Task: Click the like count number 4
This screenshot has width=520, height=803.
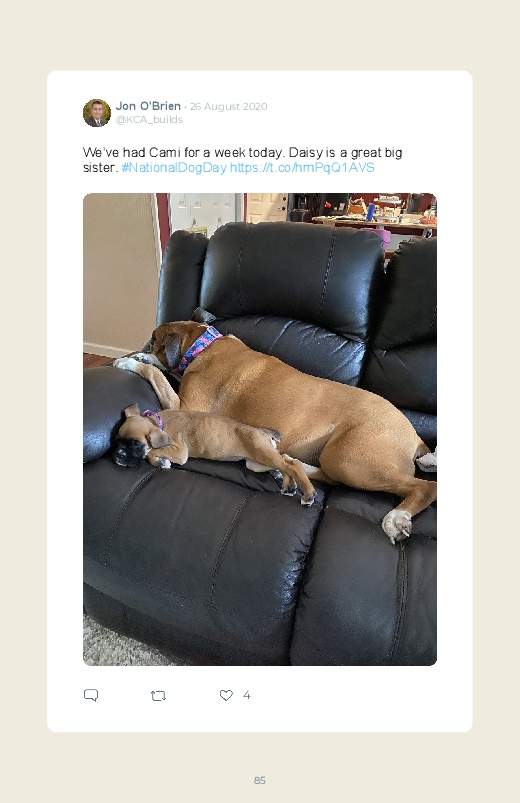Action: pos(246,695)
